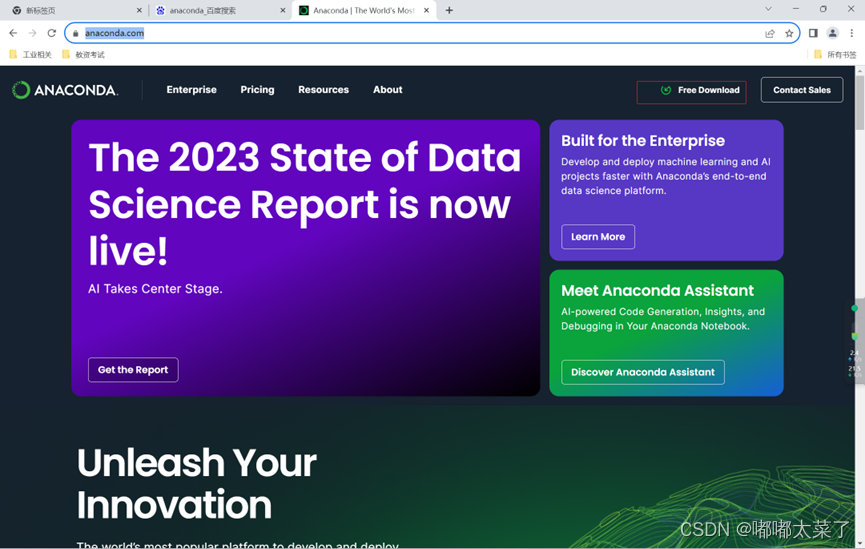Open the side panel icon
The height and width of the screenshot is (549, 865).
[813, 33]
